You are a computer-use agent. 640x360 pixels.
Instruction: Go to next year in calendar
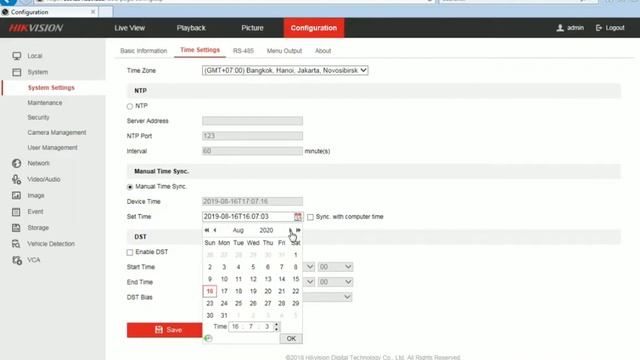click(x=298, y=230)
